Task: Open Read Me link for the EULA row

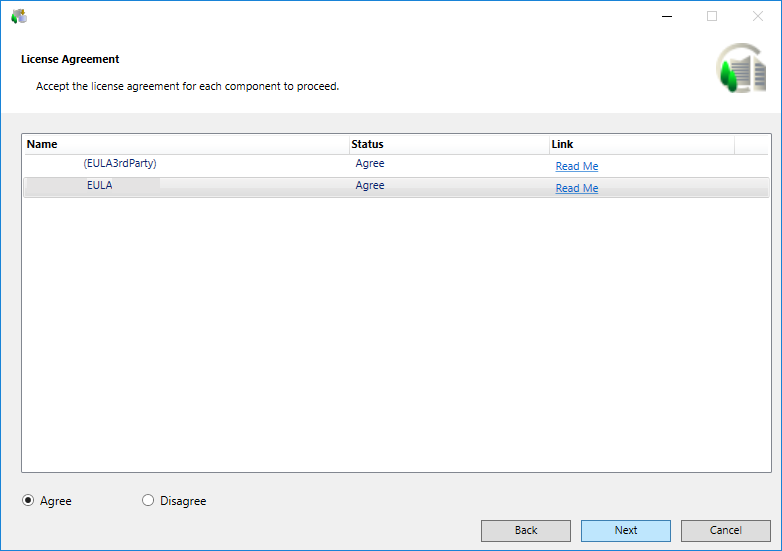Action: pyautogui.click(x=576, y=188)
